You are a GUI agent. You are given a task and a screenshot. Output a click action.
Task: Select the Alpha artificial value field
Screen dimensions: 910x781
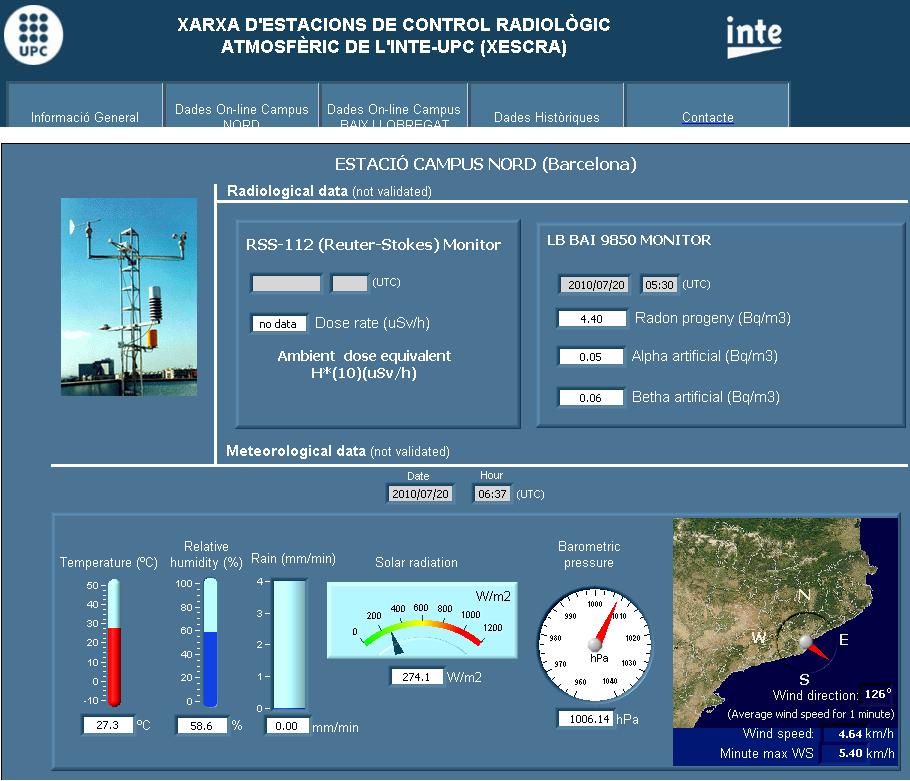click(x=591, y=357)
